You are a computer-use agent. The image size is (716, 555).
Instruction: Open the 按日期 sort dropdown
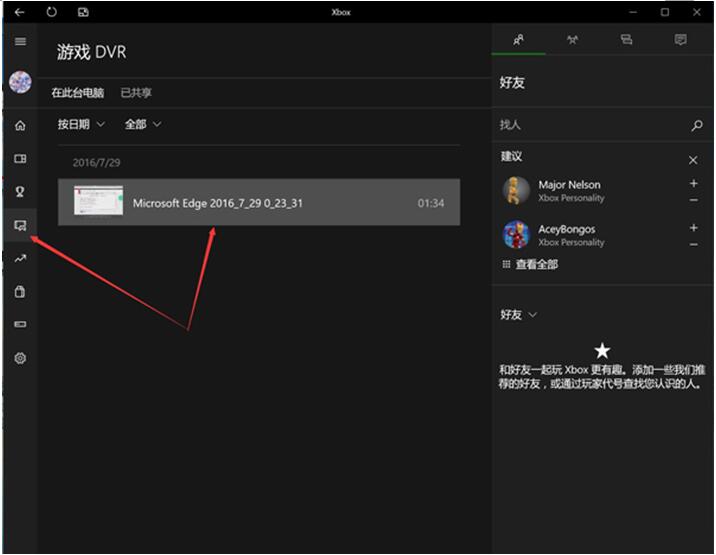pyautogui.click(x=81, y=124)
